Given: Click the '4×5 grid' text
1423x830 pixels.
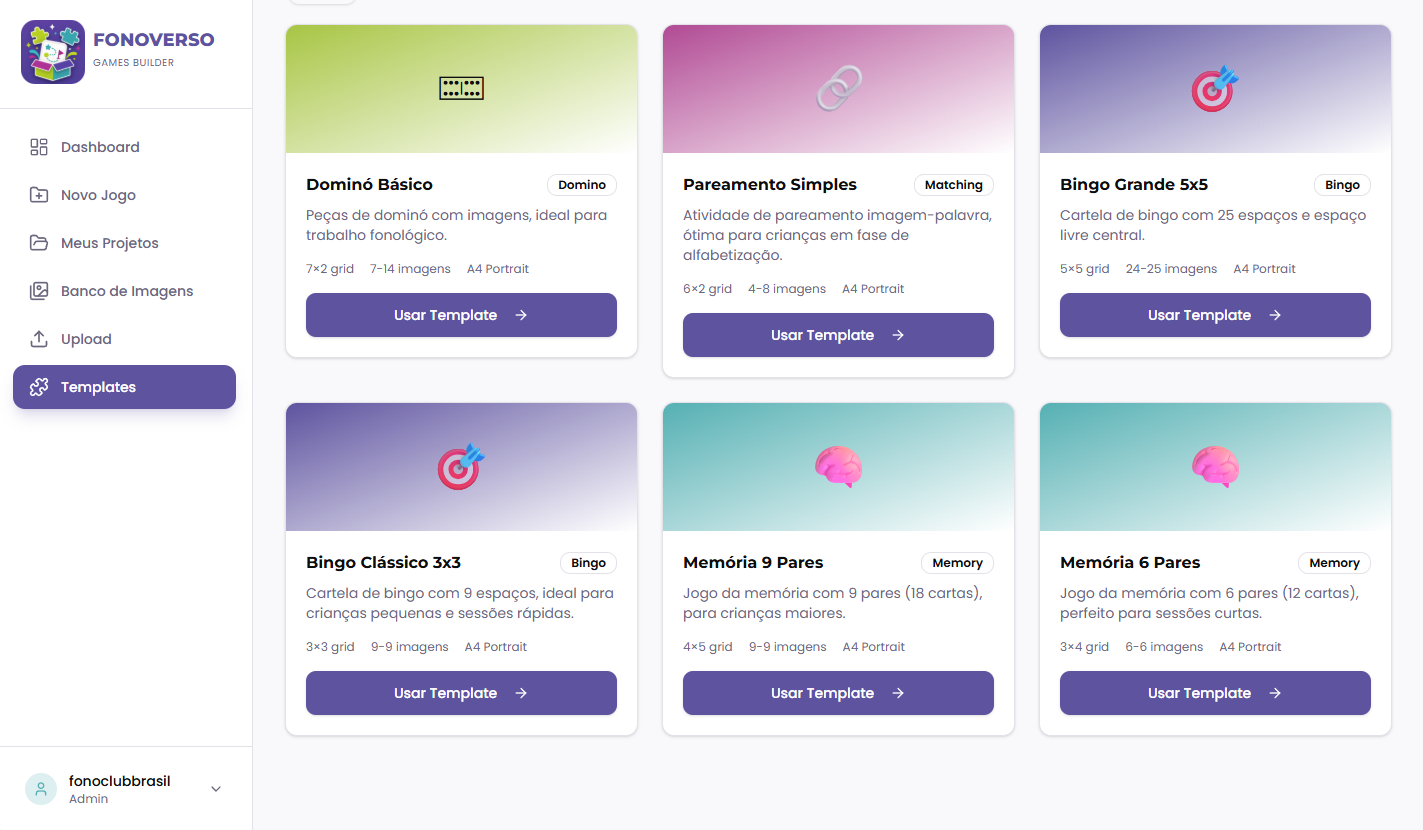Looking at the screenshot, I should point(708,647).
